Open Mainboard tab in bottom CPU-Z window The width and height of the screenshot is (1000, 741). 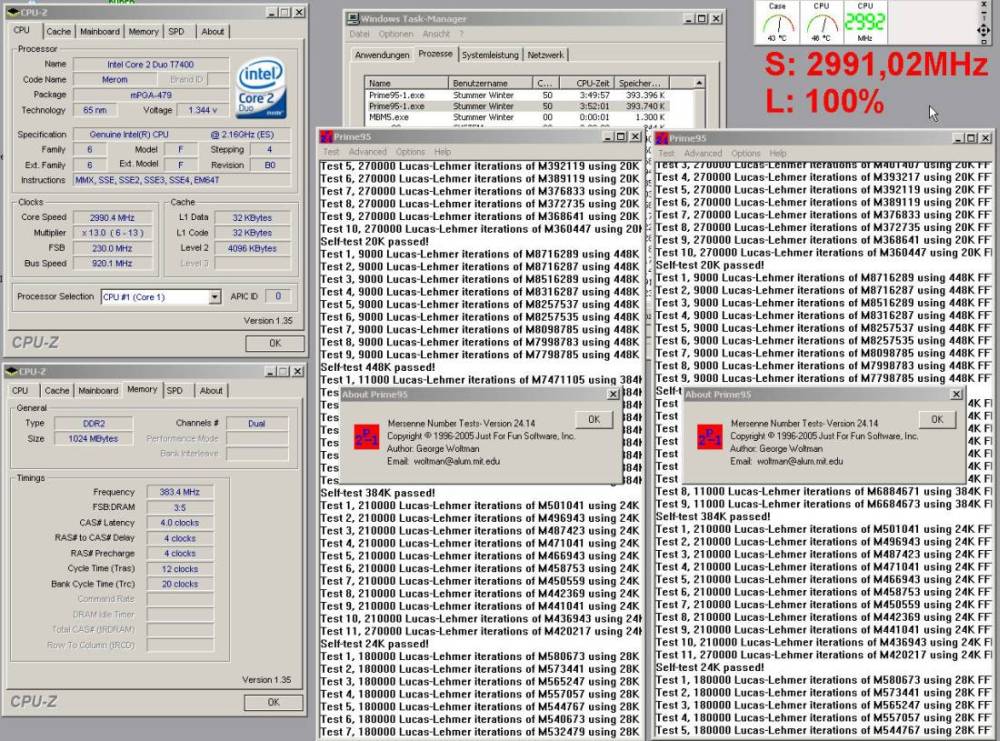click(x=98, y=390)
